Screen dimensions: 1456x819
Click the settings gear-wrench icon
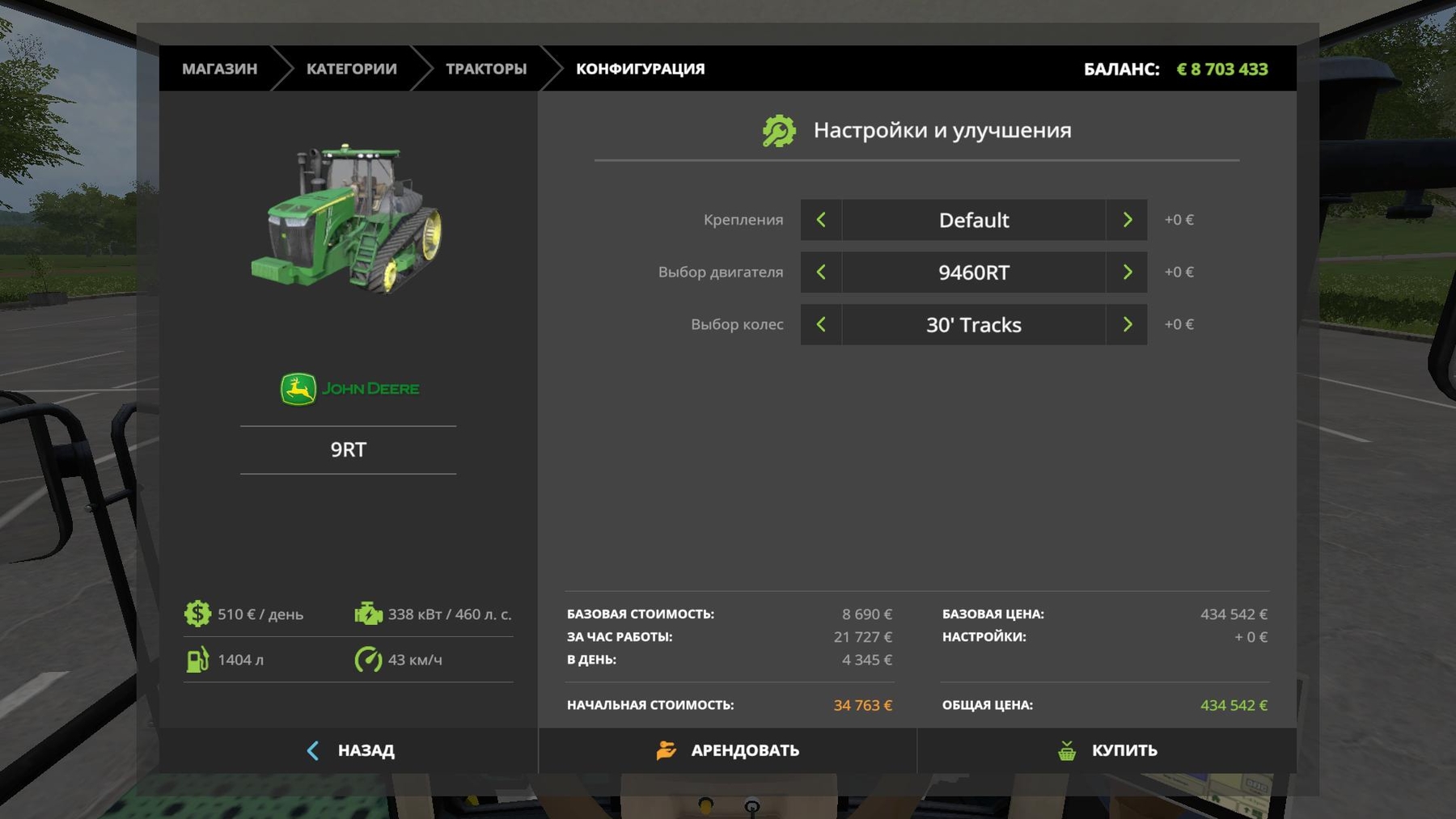(x=779, y=131)
